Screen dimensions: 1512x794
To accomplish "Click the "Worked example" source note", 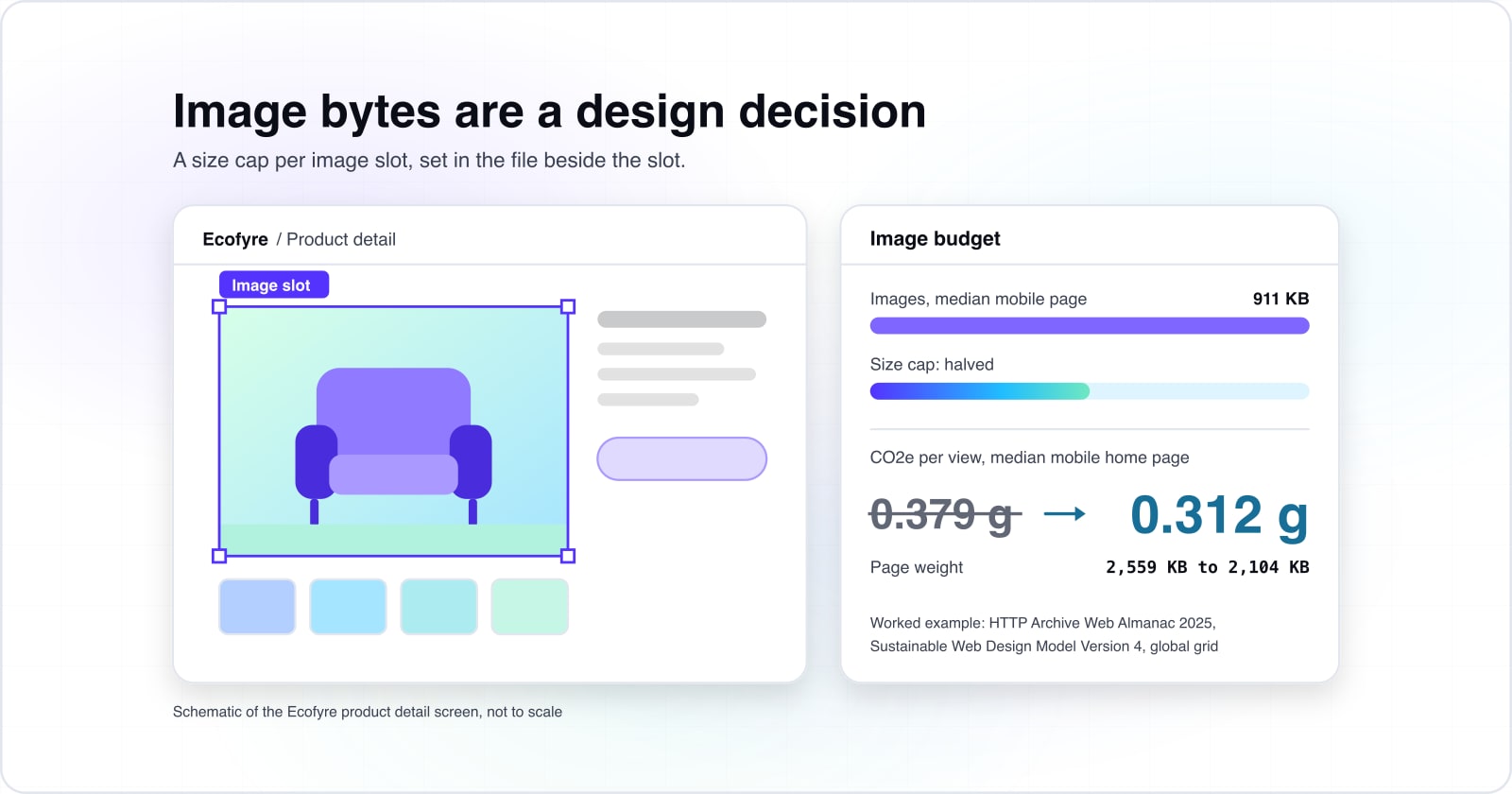I will 1044,634.
